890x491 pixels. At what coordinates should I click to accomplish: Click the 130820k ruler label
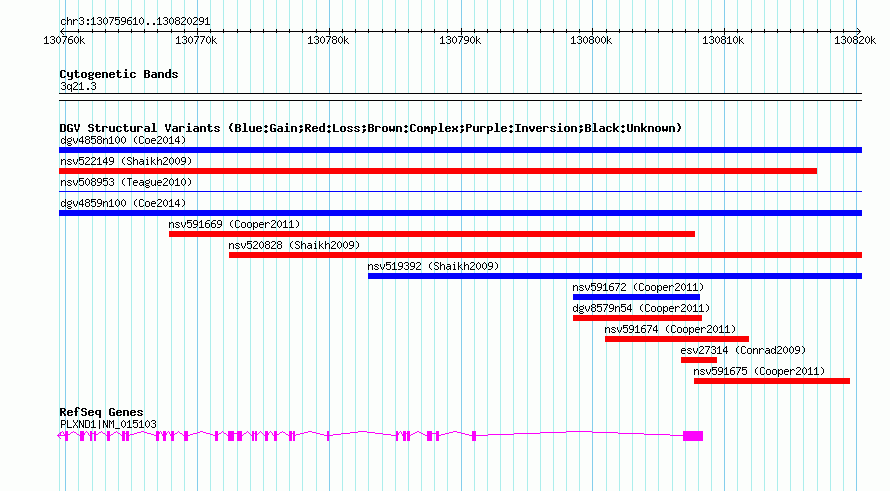[x=855, y=40]
